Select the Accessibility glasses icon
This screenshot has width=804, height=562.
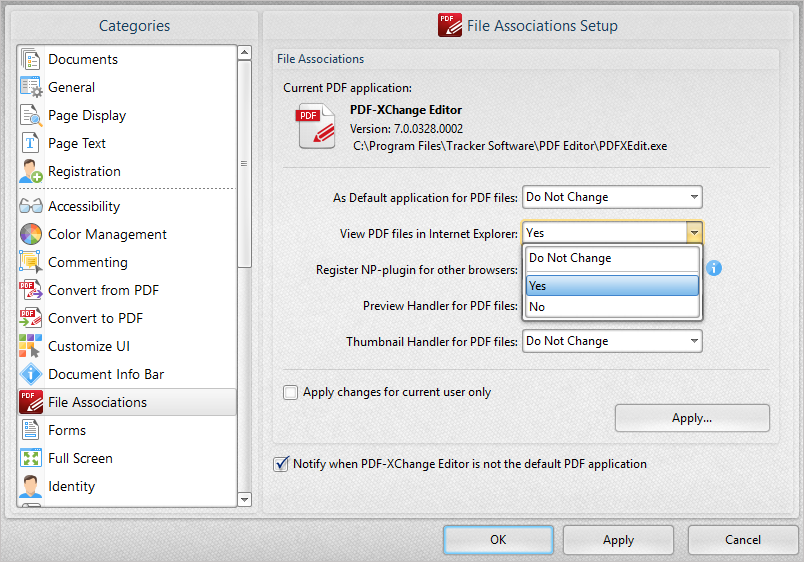31,207
